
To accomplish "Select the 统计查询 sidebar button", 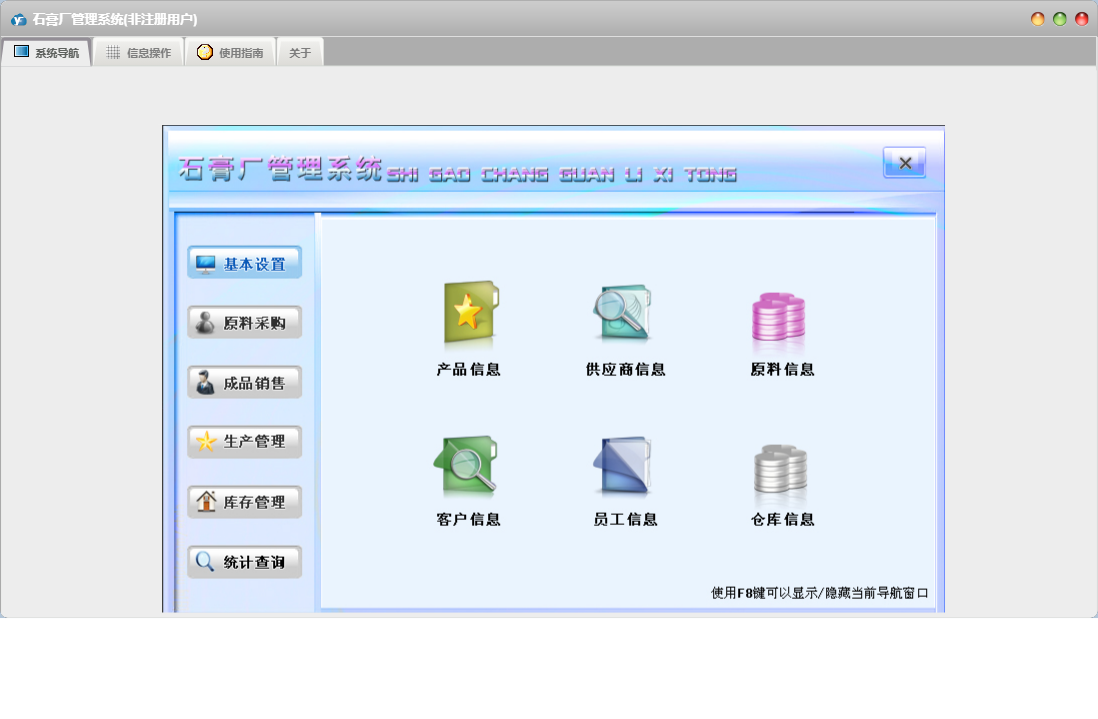I will click(244, 562).
